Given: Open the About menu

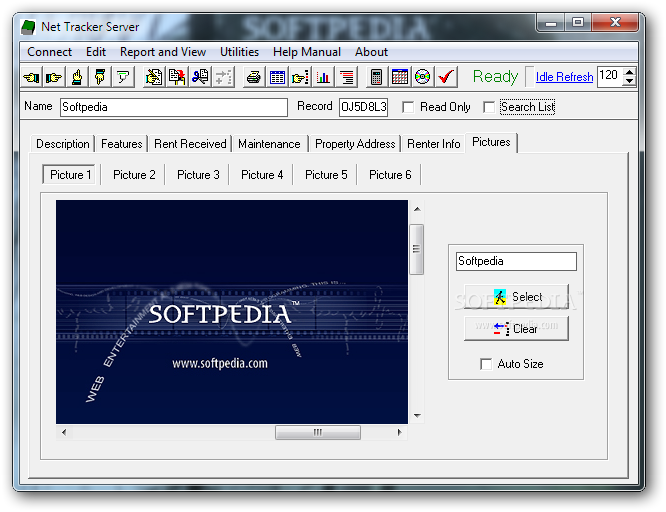Looking at the screenshot, I should [x=371, y=52].
